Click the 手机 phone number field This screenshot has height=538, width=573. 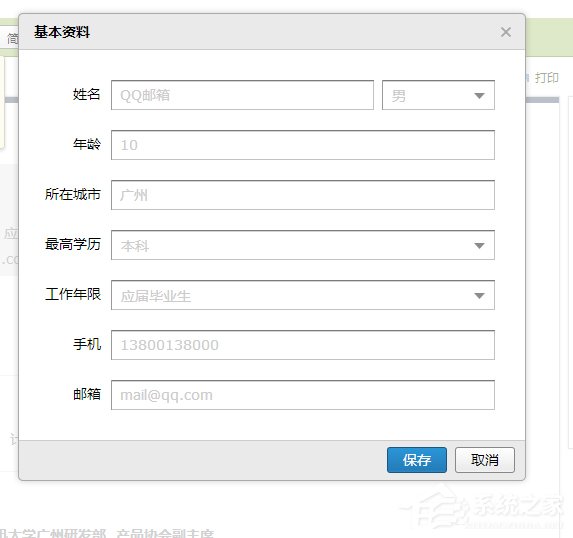click(303, 345)
